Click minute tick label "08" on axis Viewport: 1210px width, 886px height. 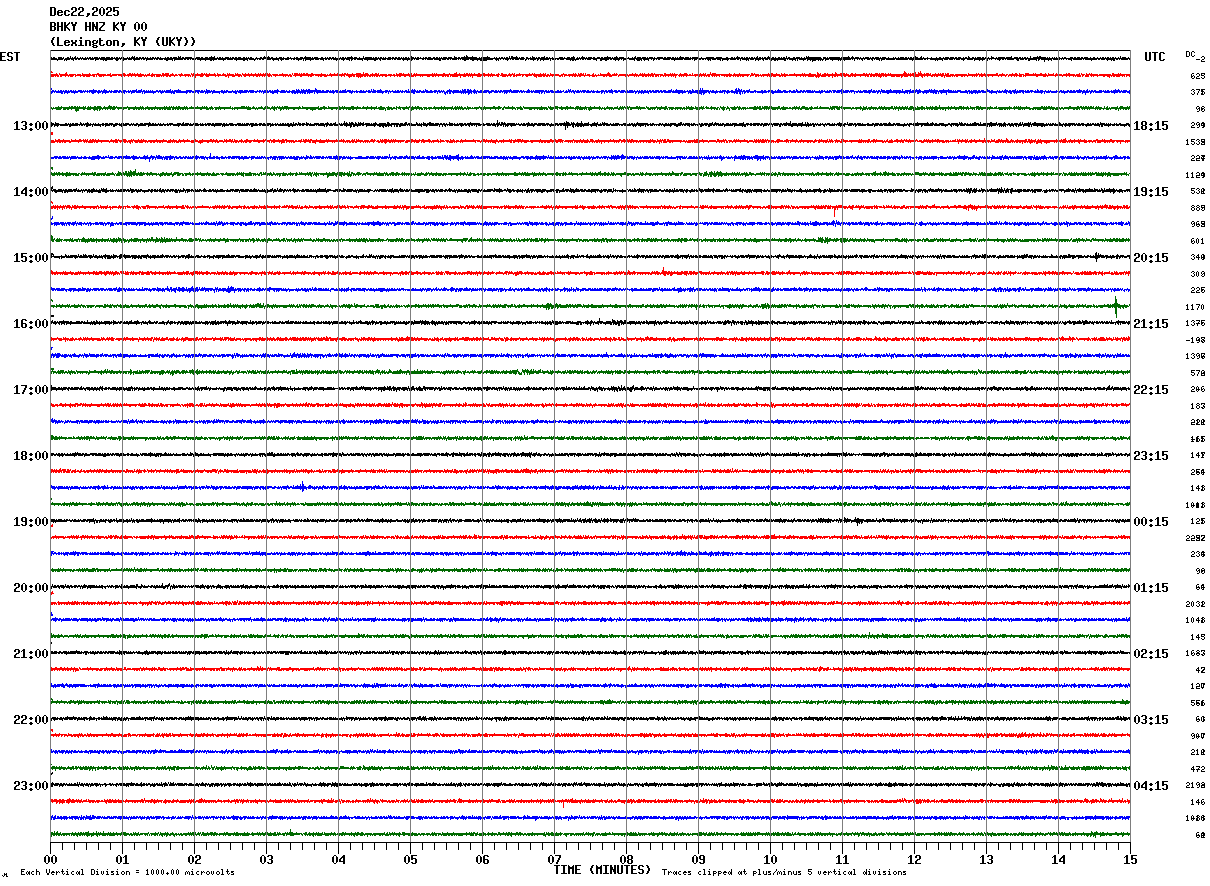click(626, 859)
